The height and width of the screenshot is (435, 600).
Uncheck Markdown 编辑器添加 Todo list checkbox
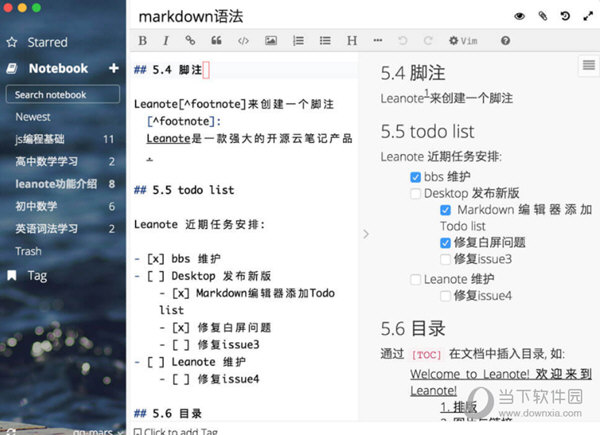pyautogui.click(x=445, y=210)
